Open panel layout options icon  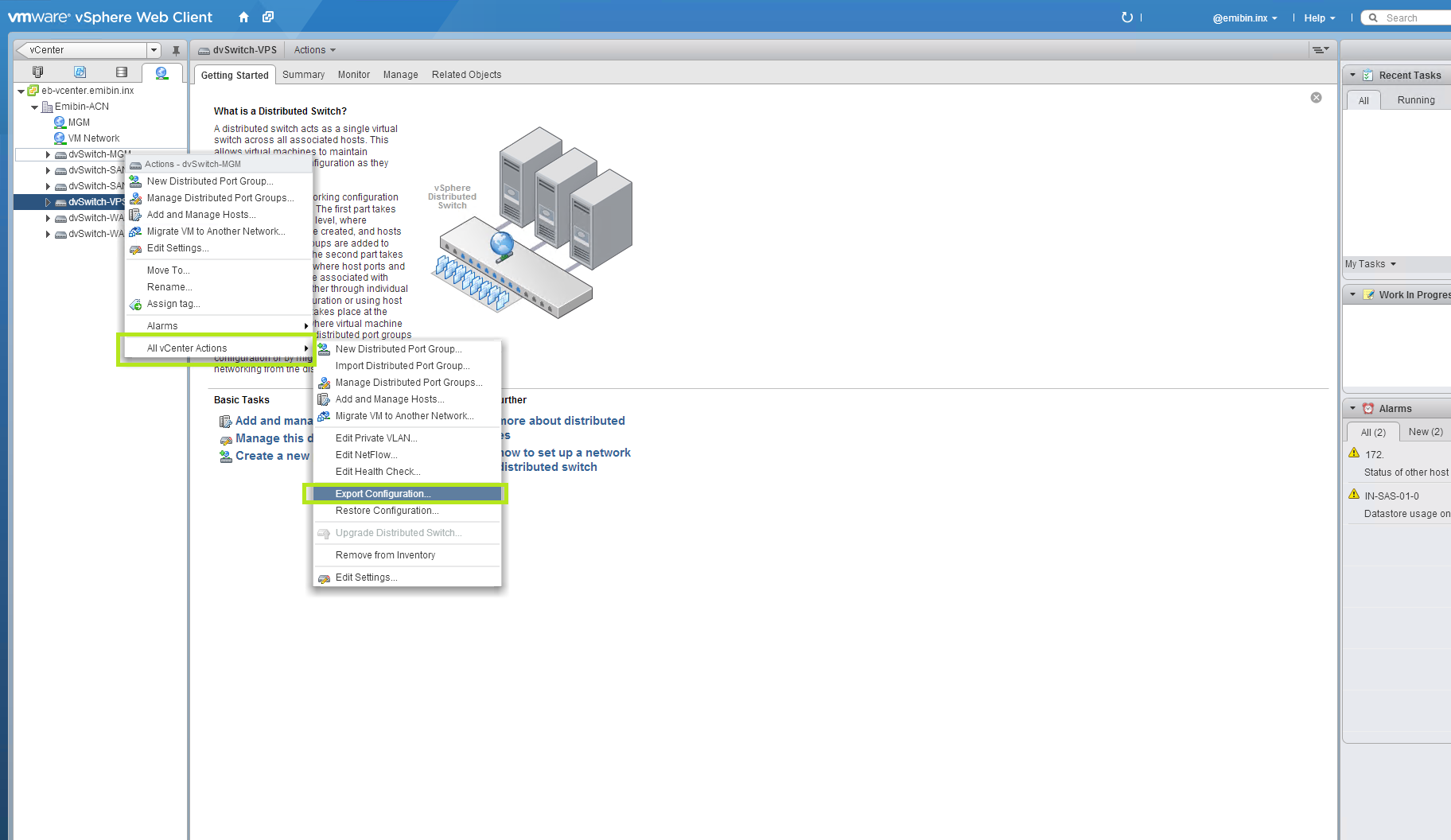click(1321, 49)
